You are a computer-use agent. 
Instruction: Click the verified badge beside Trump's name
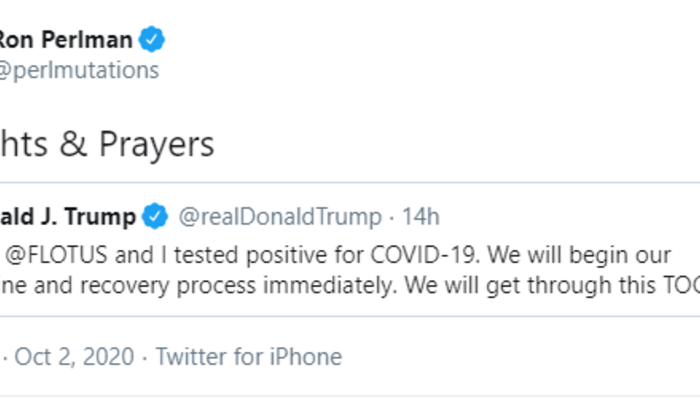pos(154,216)
